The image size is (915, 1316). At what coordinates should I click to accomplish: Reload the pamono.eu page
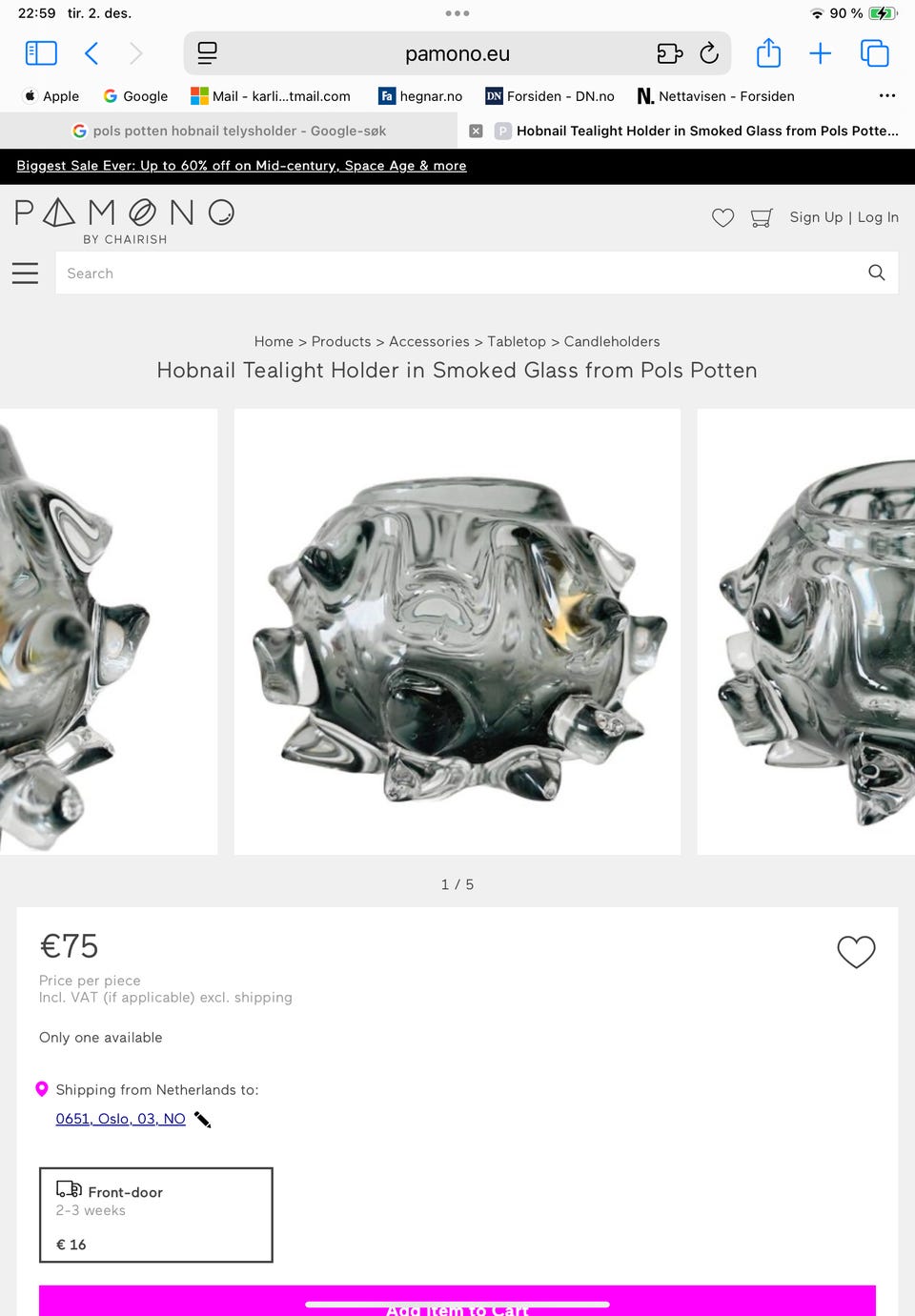[x=709, y=53]
